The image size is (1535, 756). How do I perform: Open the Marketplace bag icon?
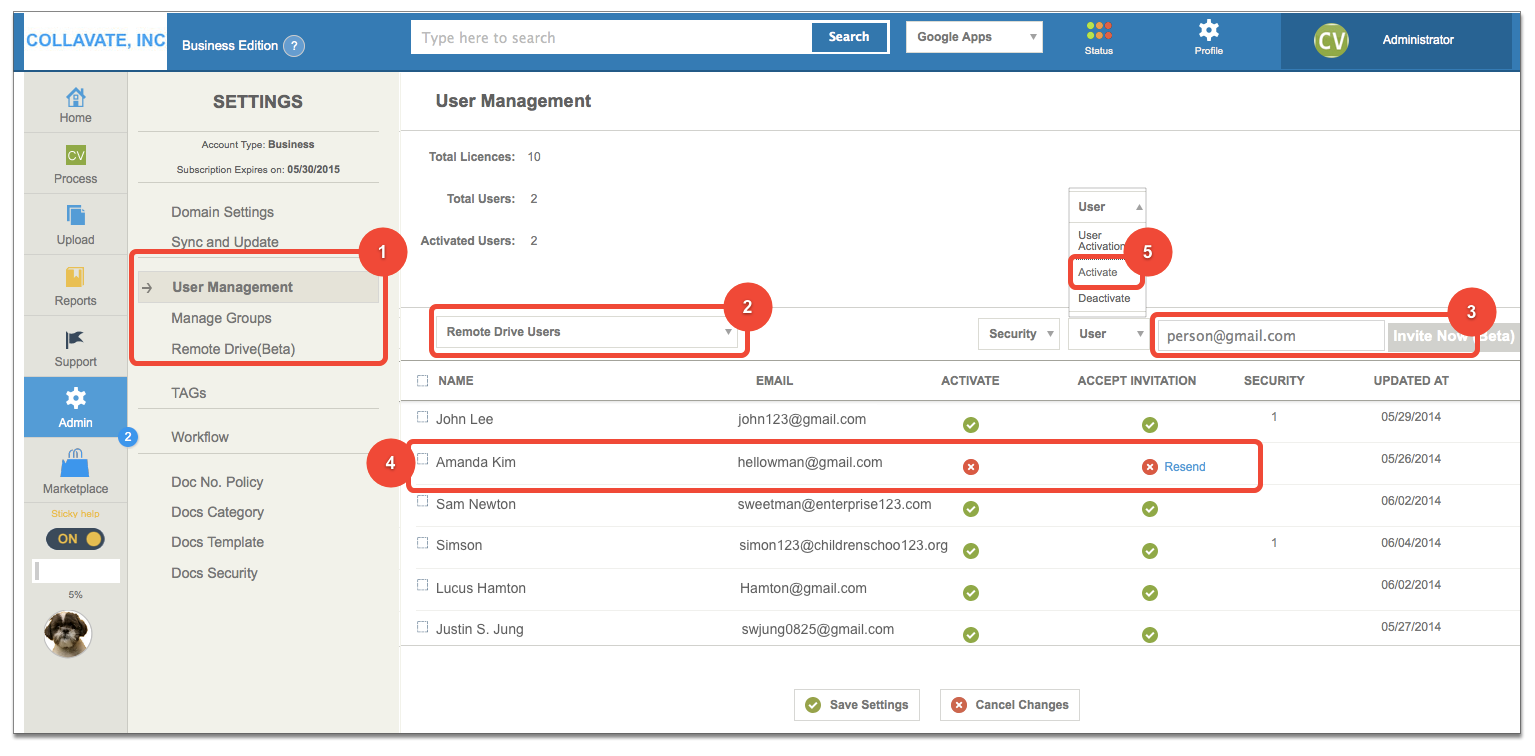click(75, 463)
